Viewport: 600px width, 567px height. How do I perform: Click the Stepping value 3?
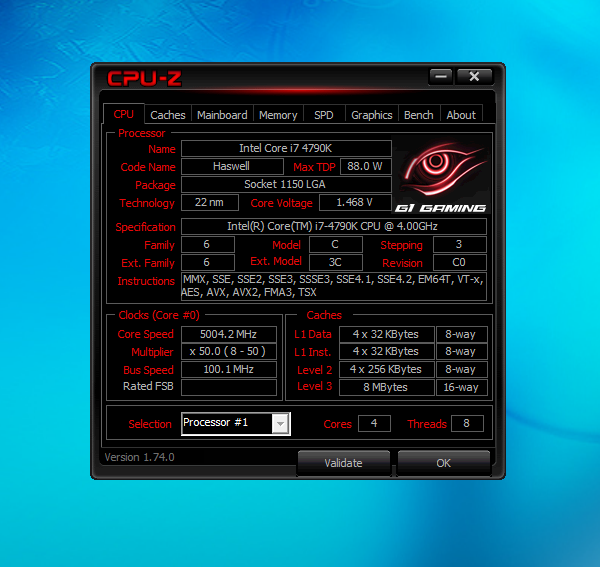tap(460, 244)
